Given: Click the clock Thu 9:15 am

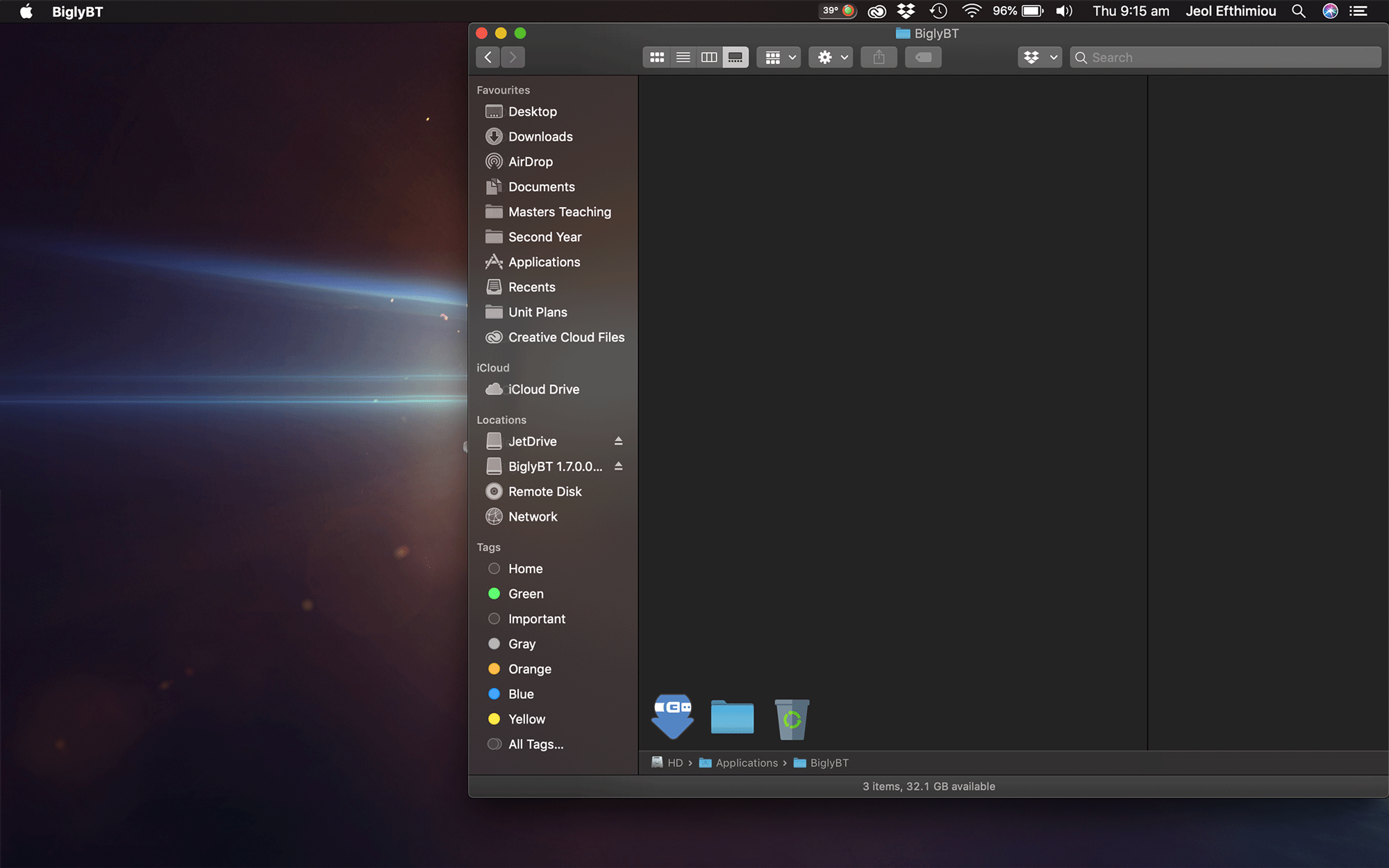Looking at the screenshot, I should pyautogui.click(x=1131, y=11).
